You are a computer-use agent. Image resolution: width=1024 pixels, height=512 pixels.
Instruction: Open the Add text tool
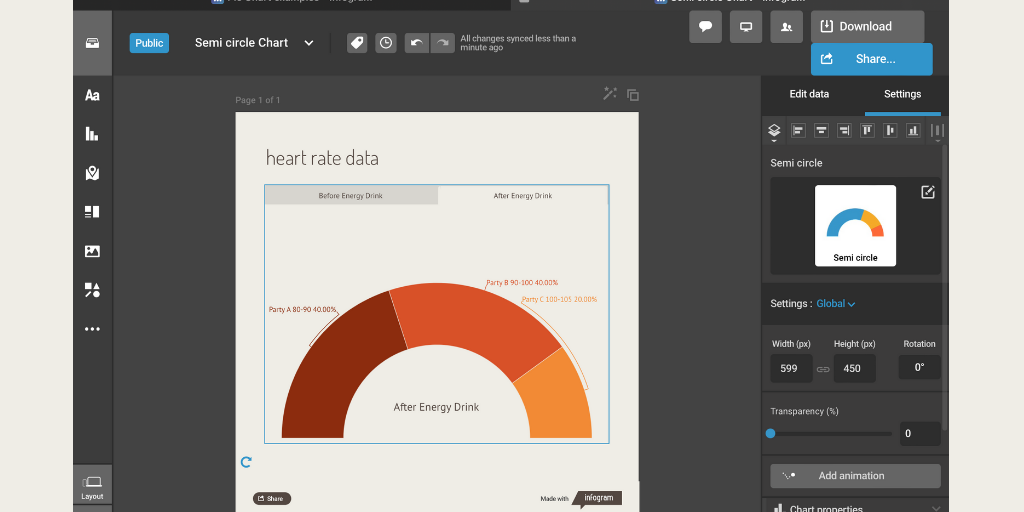pos(92,95)
